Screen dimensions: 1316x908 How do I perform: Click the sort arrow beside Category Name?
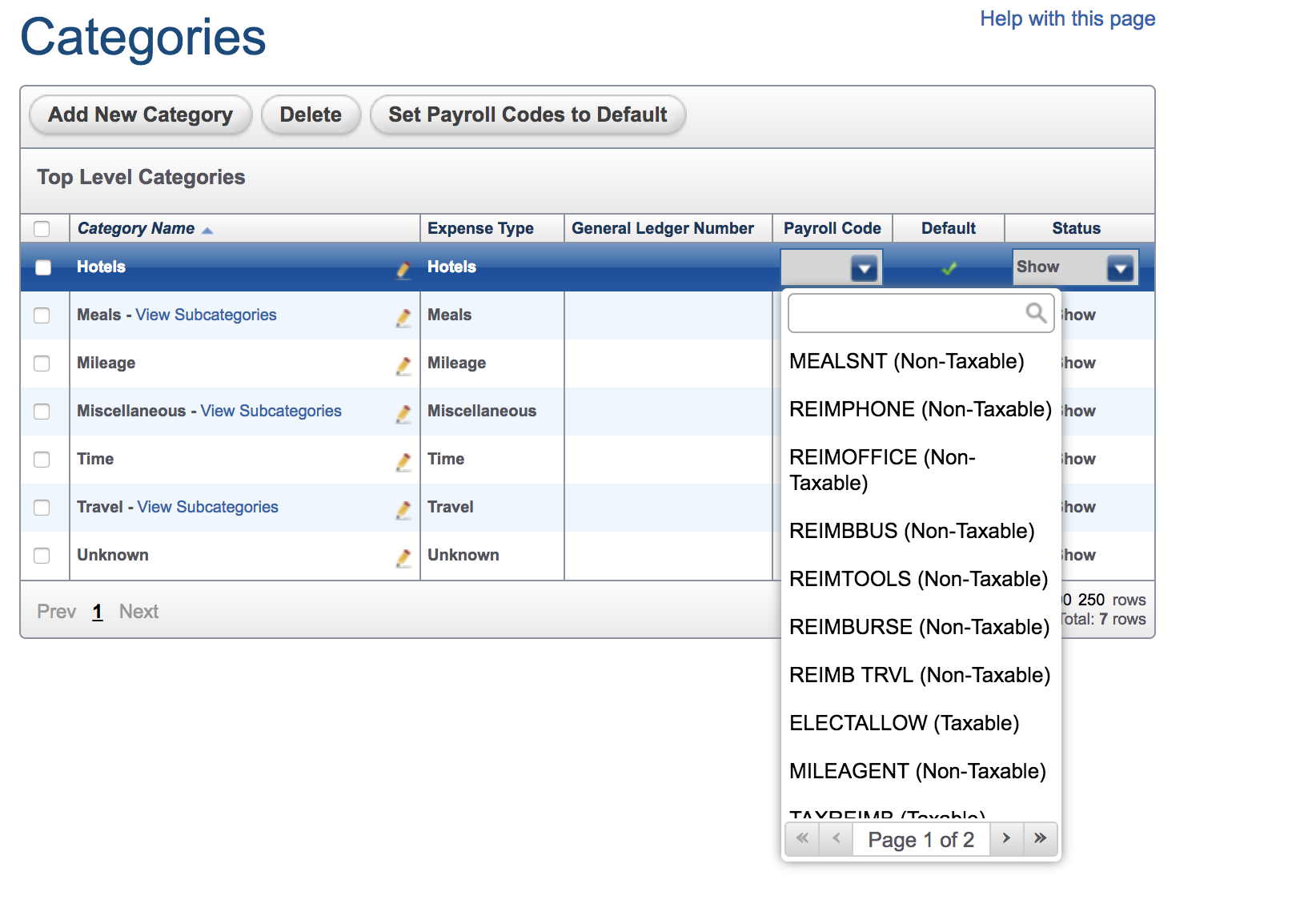[207, 231]
